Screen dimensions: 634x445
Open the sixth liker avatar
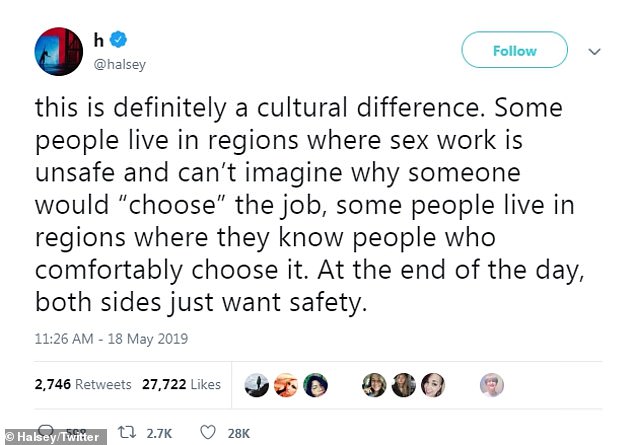point(433,385)
